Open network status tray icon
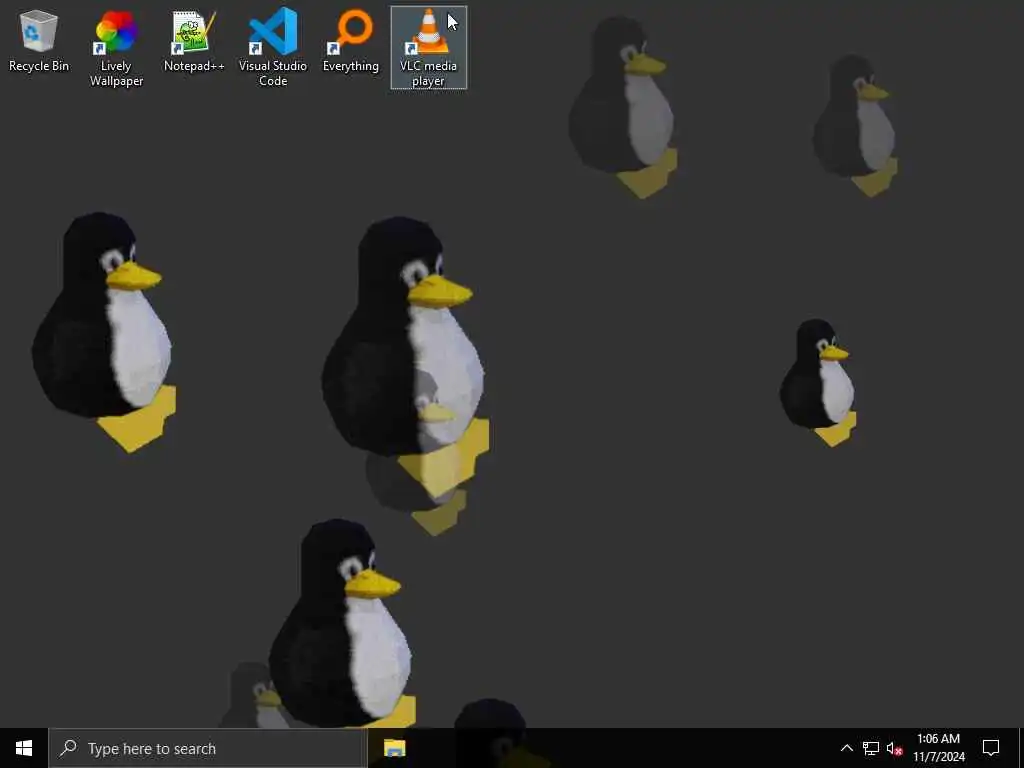This screenshot has width=1024, height=768. click(871, 748)
